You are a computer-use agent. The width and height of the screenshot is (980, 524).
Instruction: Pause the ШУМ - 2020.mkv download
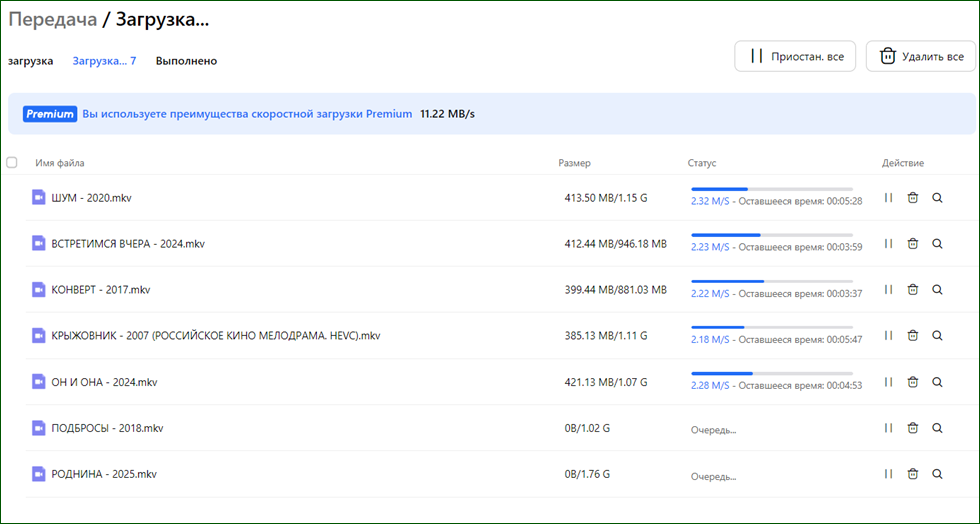click(x=888, y=198)
